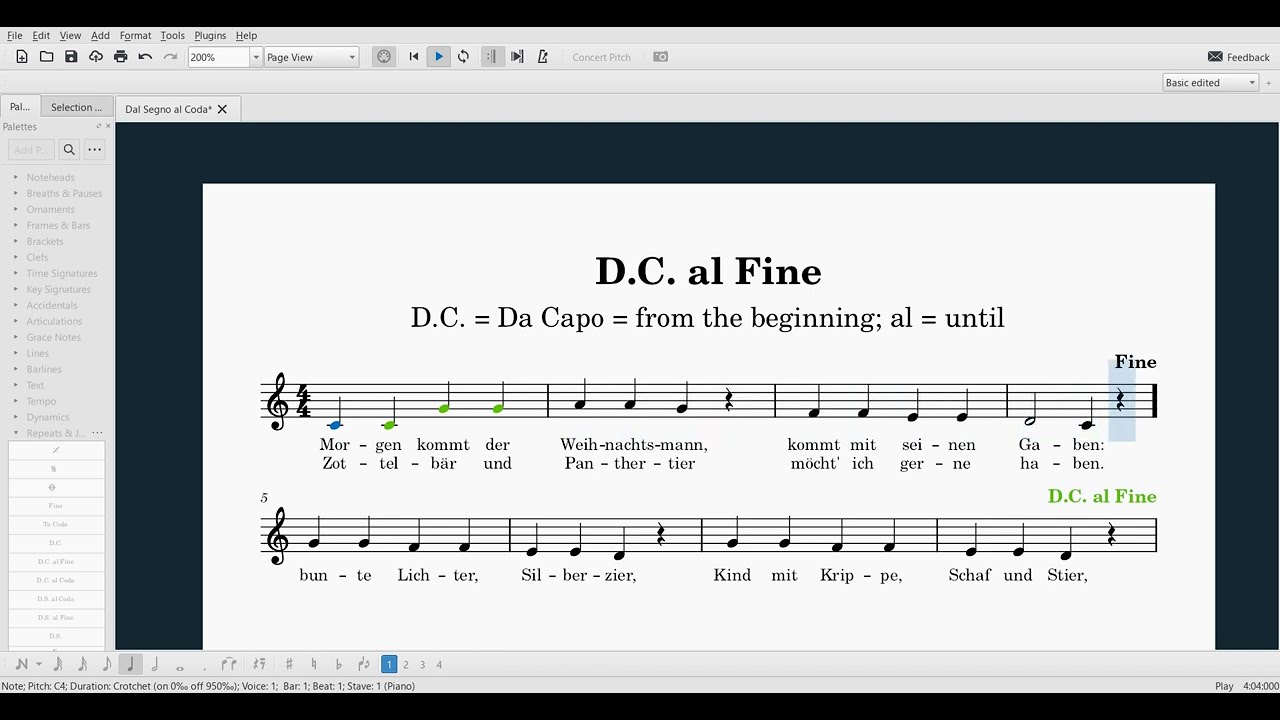Open a score file using the folder icon
Screen dimensions: 1280x720
[x=46, y=57]
